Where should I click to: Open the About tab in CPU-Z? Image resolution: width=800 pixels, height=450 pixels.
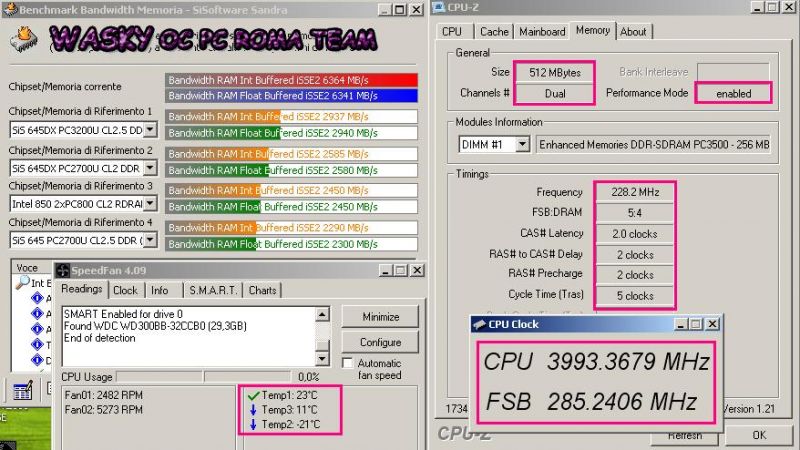633,32
